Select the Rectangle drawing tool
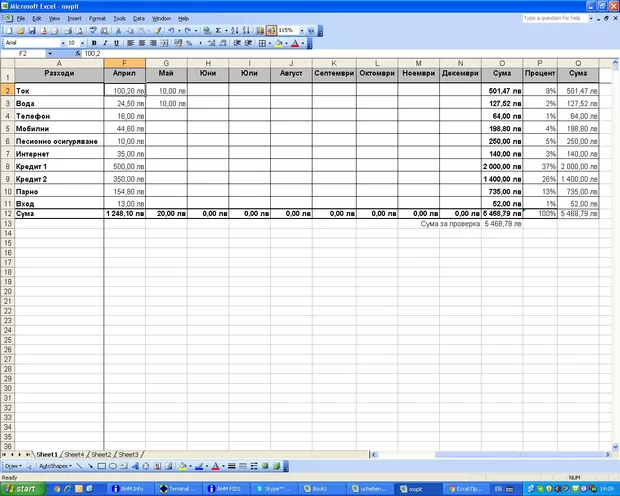The height and width of the screenshot is (496, 620). tap(102, 466)
